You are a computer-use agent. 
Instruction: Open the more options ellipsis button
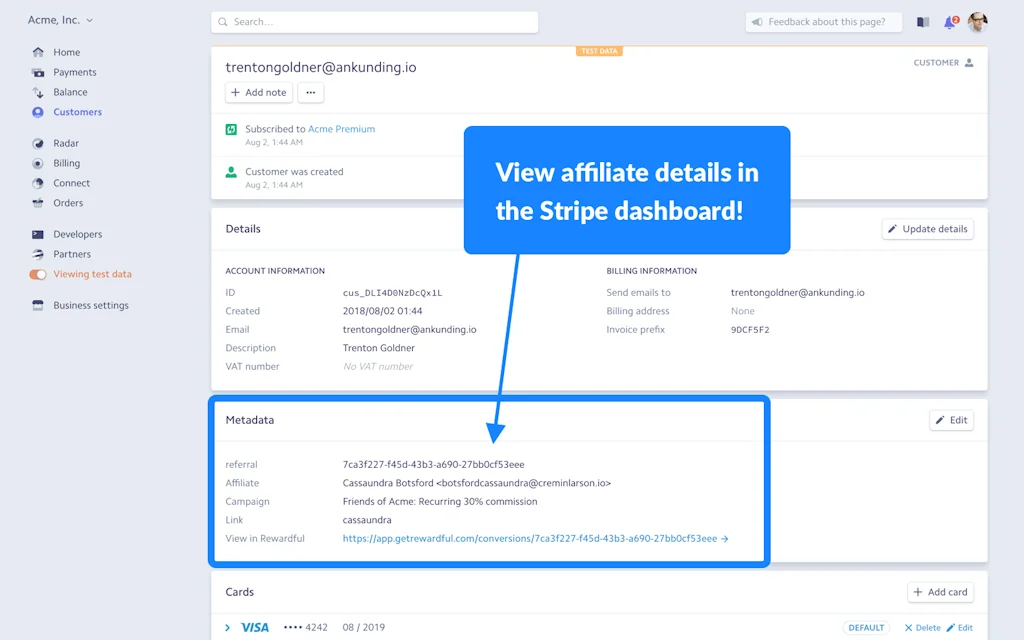coord(310,92)
